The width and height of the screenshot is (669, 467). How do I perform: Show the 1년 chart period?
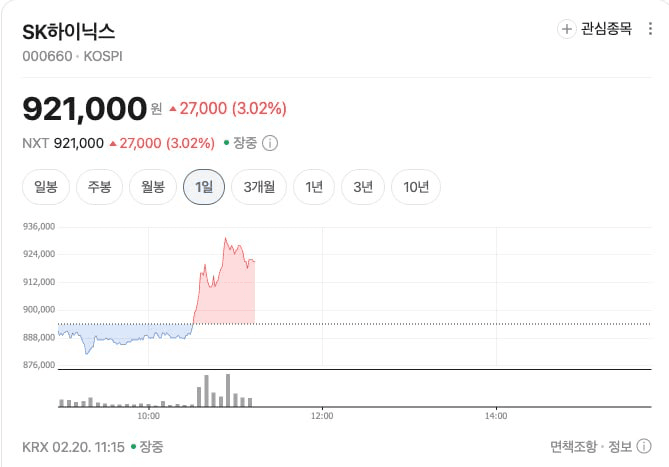point(314,186)
